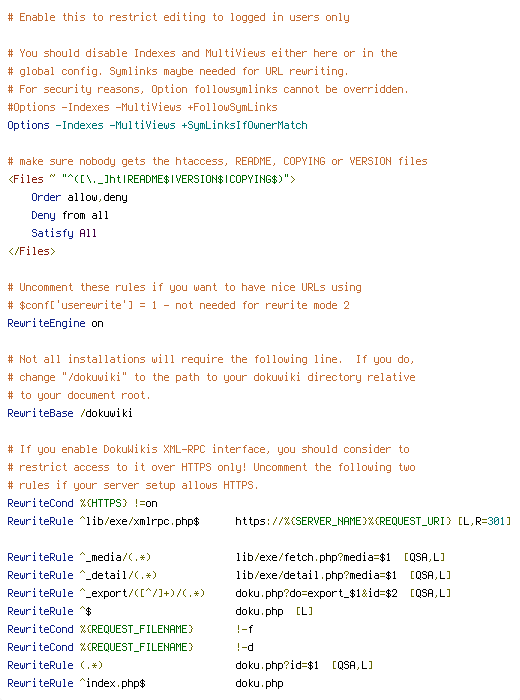This screenshot has width=520, height=700.
Task: Click the '[L,R=301]' flag text
Action: coord(484,521)
